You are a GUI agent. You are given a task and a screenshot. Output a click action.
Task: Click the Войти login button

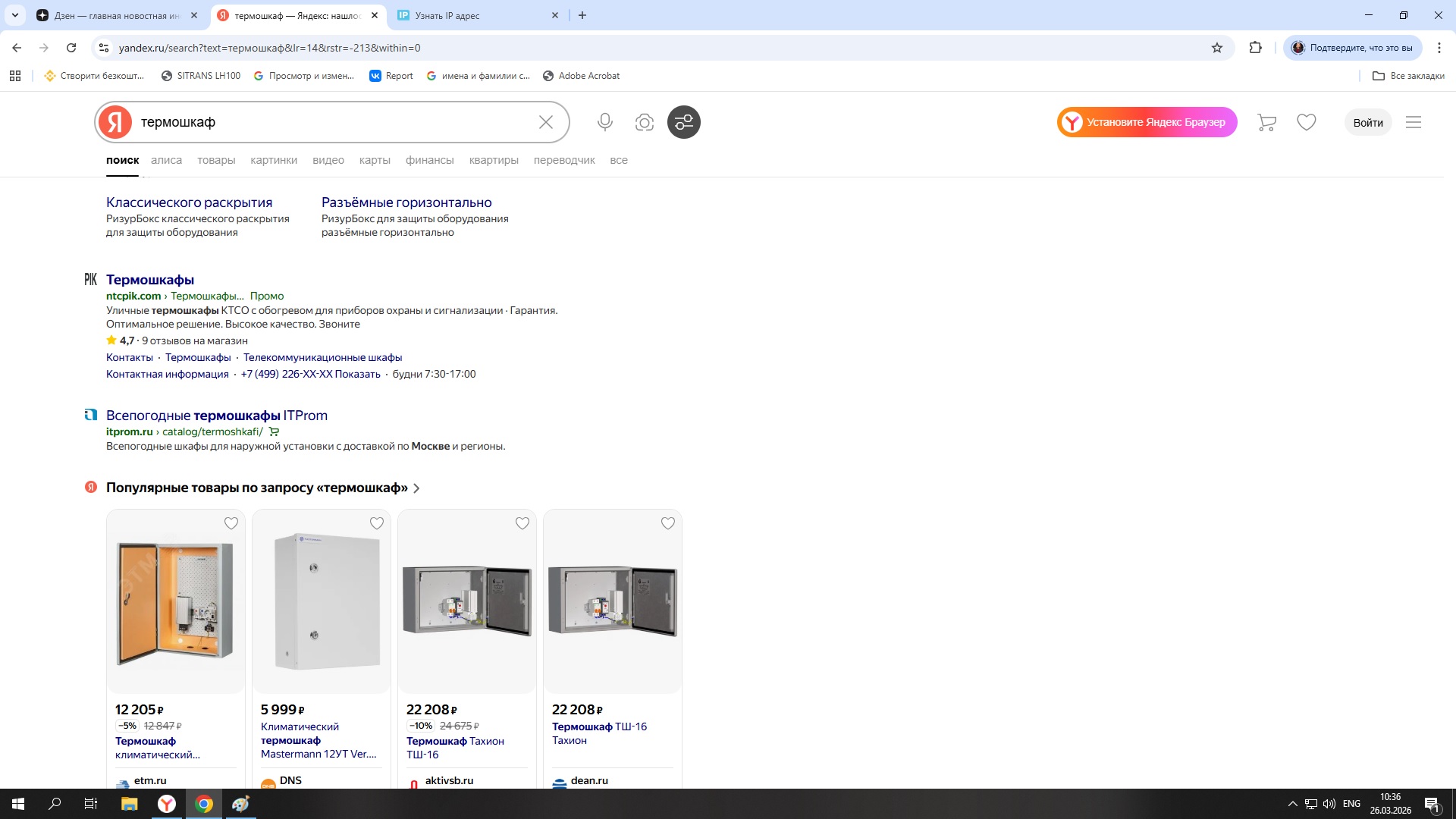pos(1367,122)
